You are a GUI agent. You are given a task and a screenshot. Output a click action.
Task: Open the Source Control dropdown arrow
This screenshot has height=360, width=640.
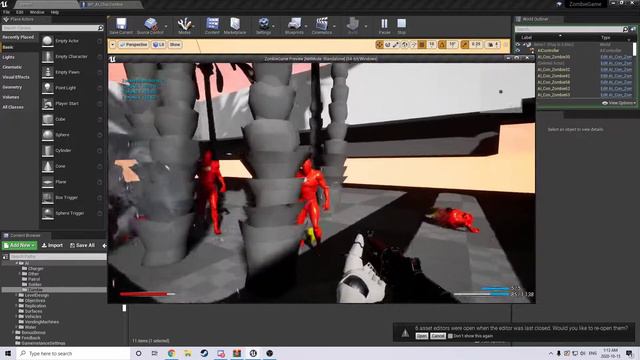pyautogui.click(x=166, y=26)
